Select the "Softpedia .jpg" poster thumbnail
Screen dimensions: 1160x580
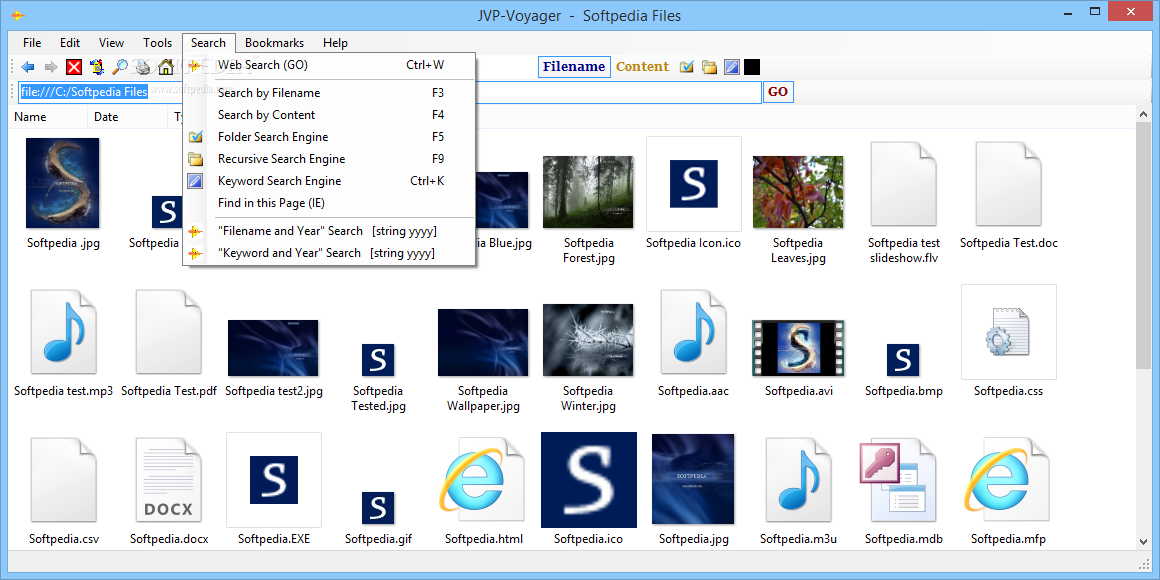tap(63, 183)
